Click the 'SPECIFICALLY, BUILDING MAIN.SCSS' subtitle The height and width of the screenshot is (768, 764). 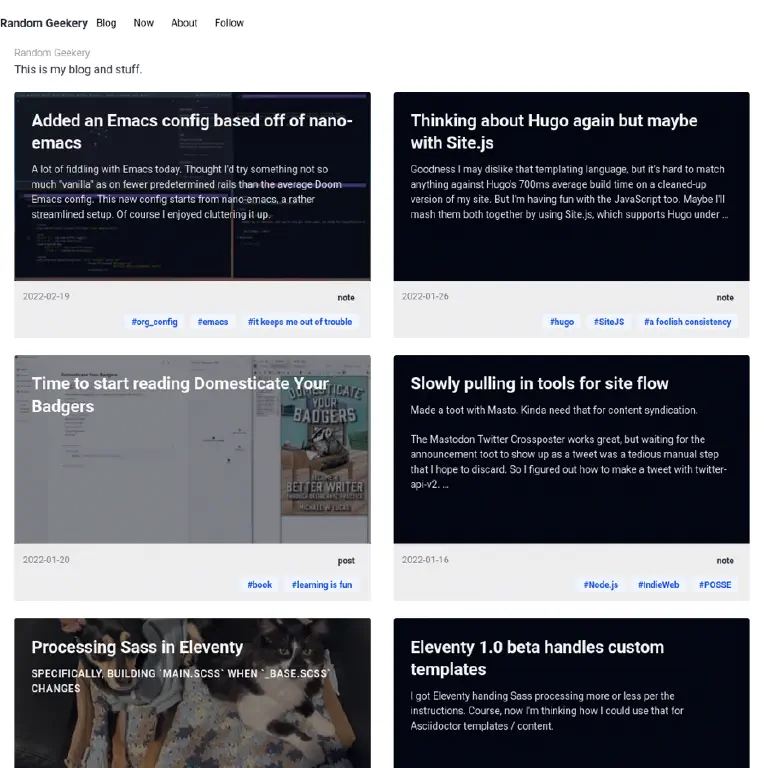coord(181,681)
